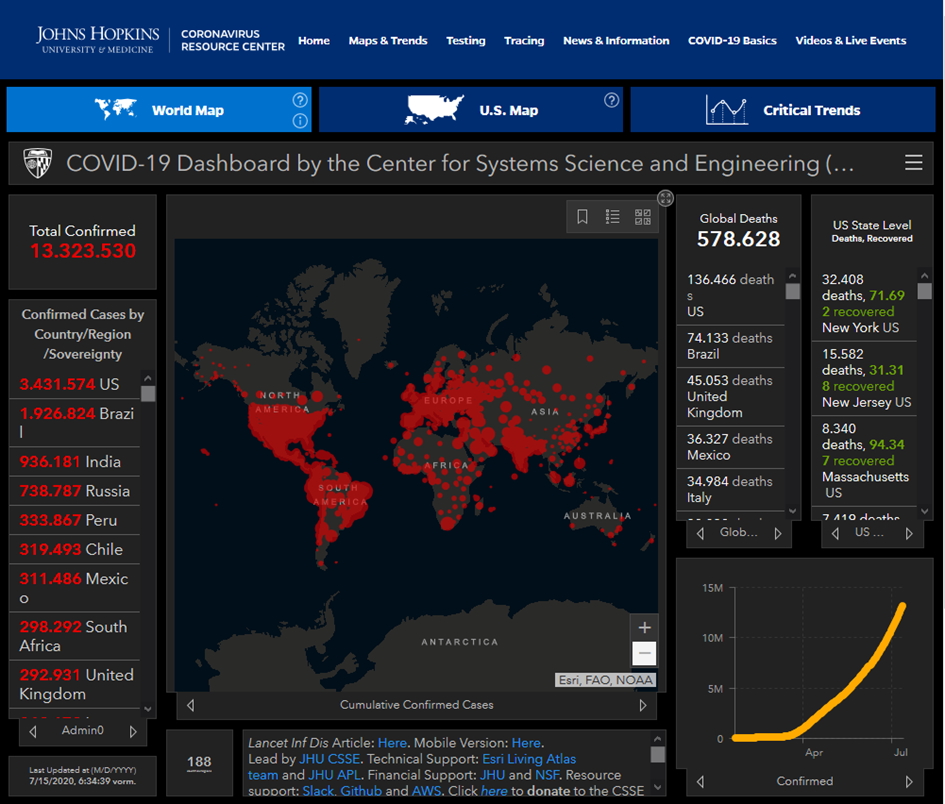Screen dimensions: 945x804
Task: Click the Total Confirmed 13.323.530 figure
Action: pyautogui.click(x=83, y=251)
